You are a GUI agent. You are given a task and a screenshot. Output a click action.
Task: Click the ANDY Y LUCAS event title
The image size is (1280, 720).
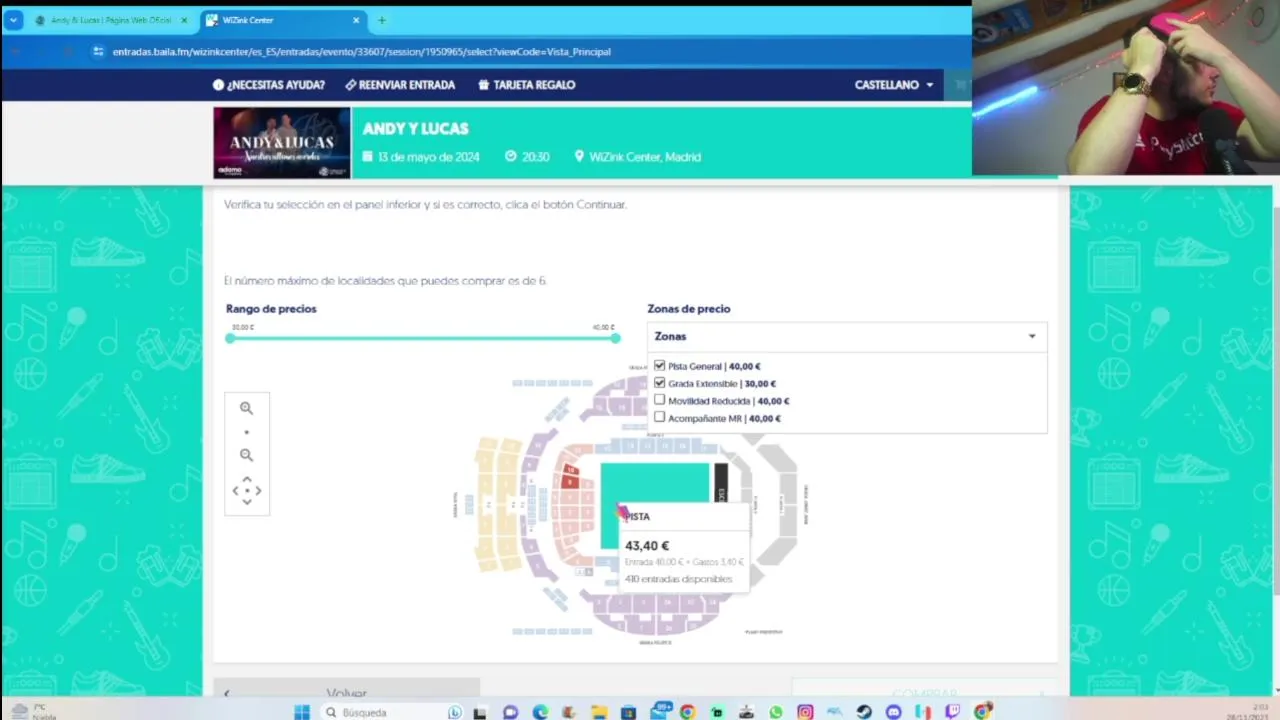415,129
